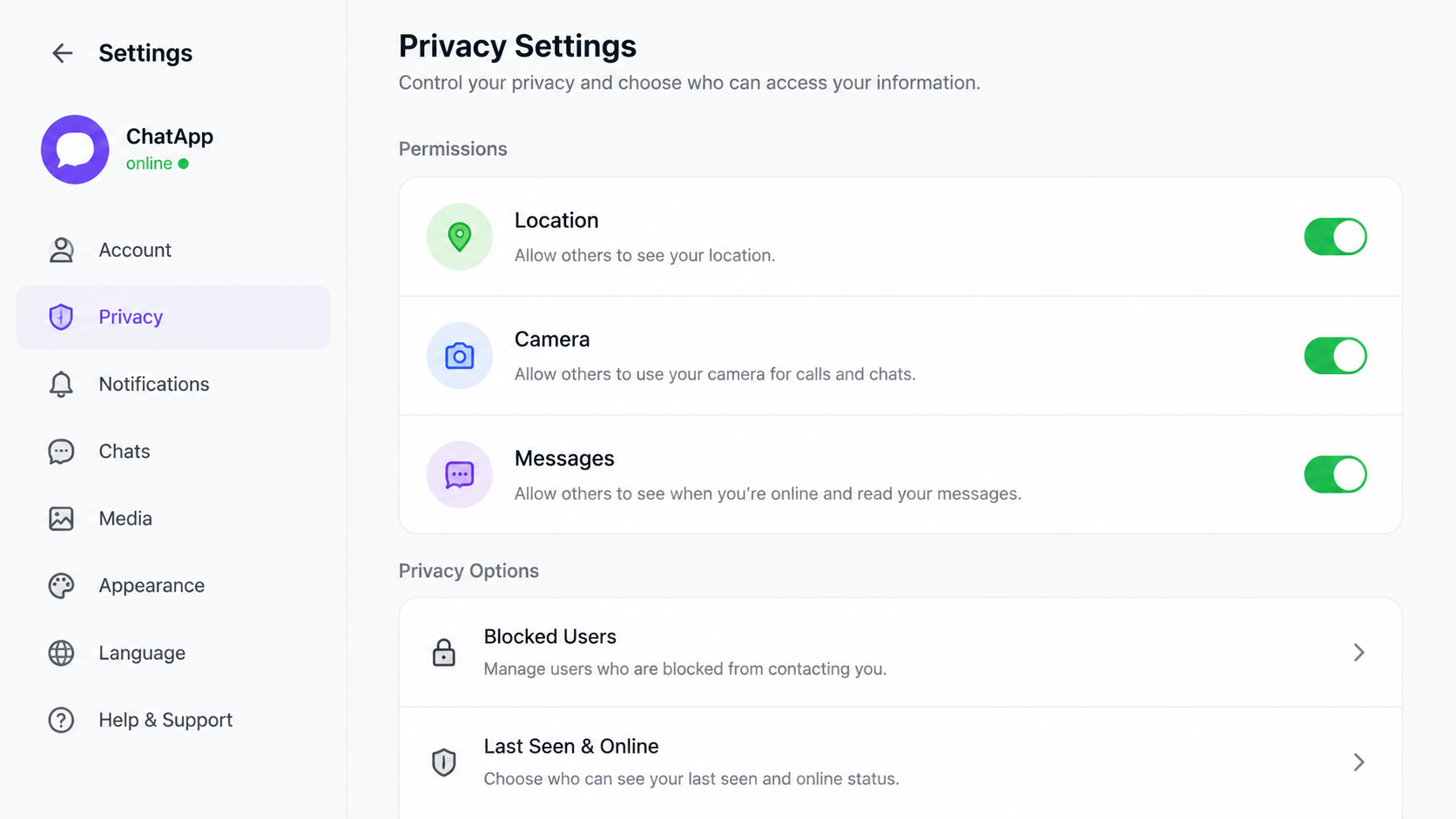This screenshot has width=1456, height=819.
Task: Click the purple Messages bubble icon
Action: coord(459,474)
